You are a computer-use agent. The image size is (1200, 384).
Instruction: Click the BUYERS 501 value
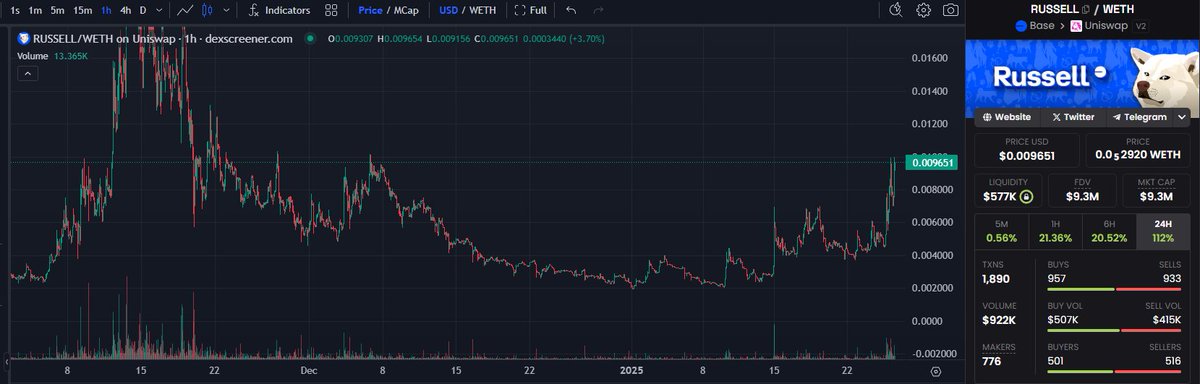(1056, 360)
